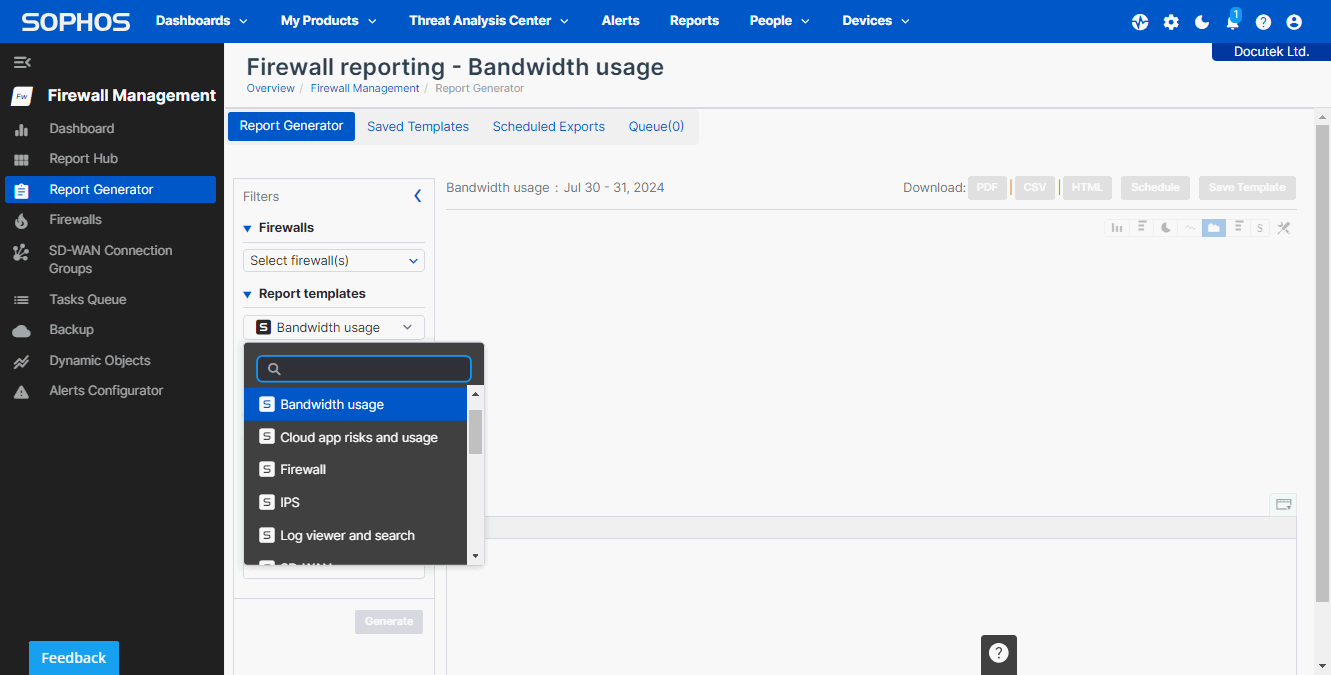Expand the People menu
Image resolution: width=1331 pixels, height=675 pixels.
pyautogui.click(x=780, y=20)
